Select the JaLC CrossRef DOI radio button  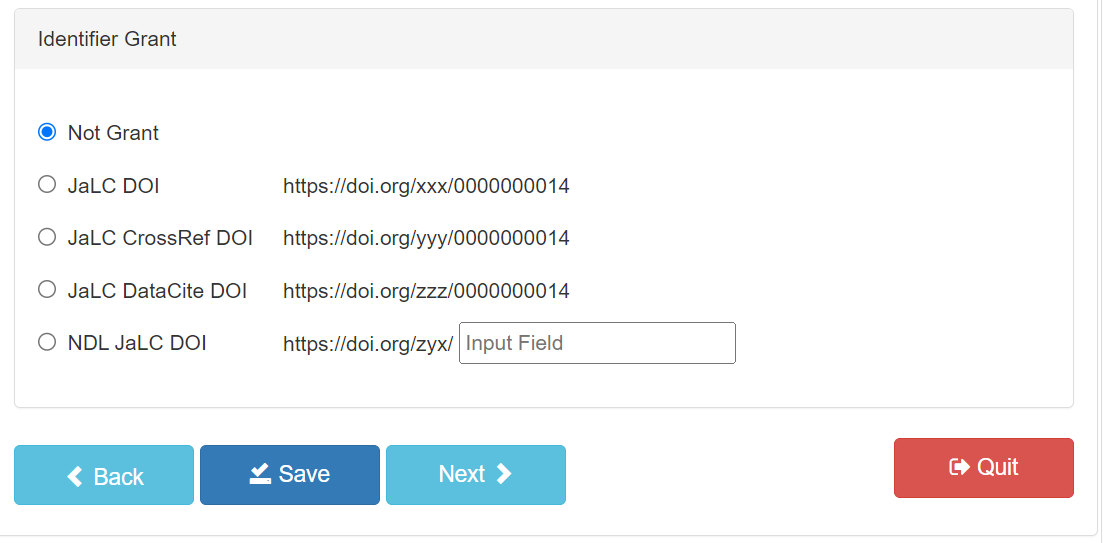(x=47, y=237)
